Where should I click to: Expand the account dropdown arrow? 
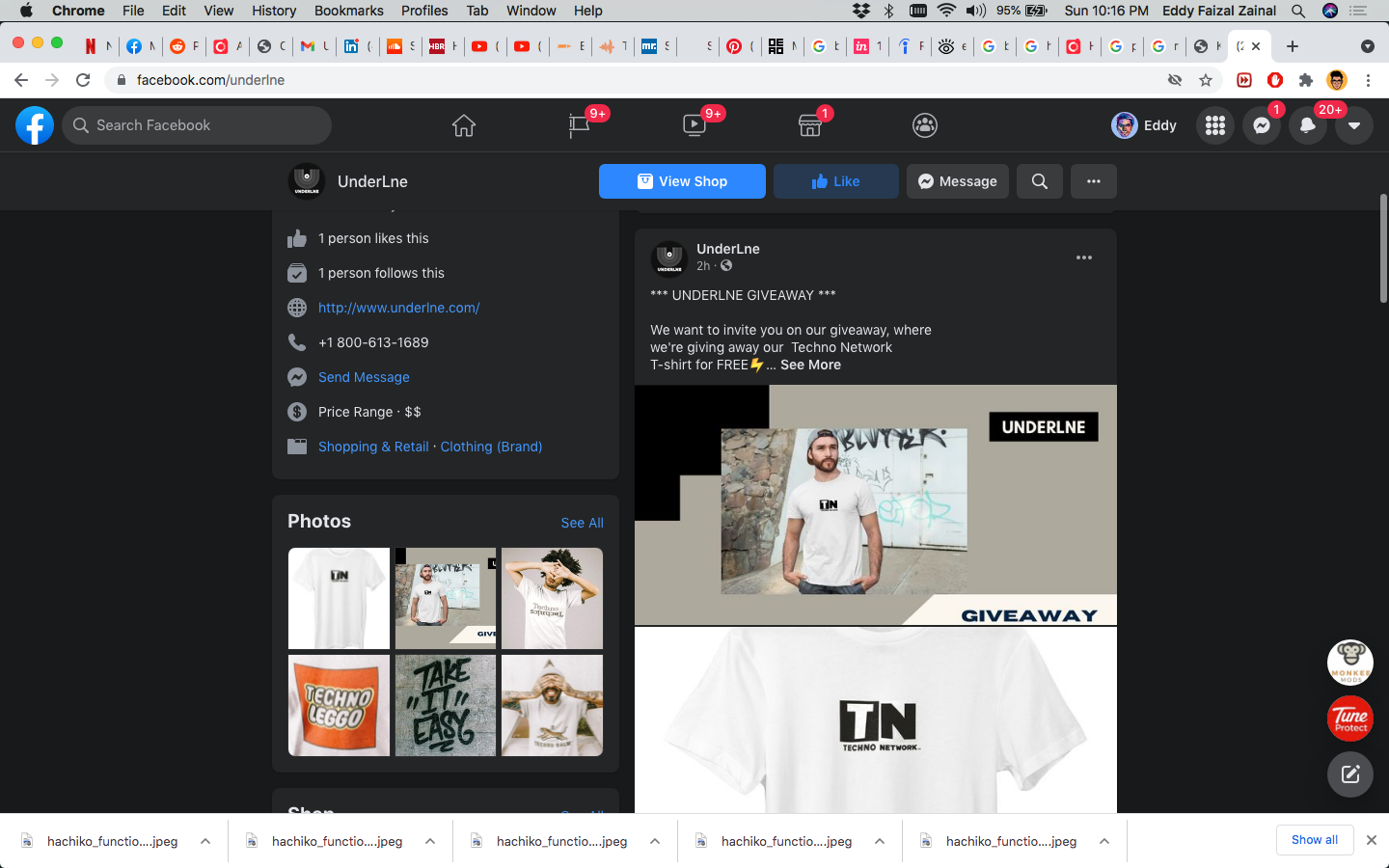tap(1354, 125)
